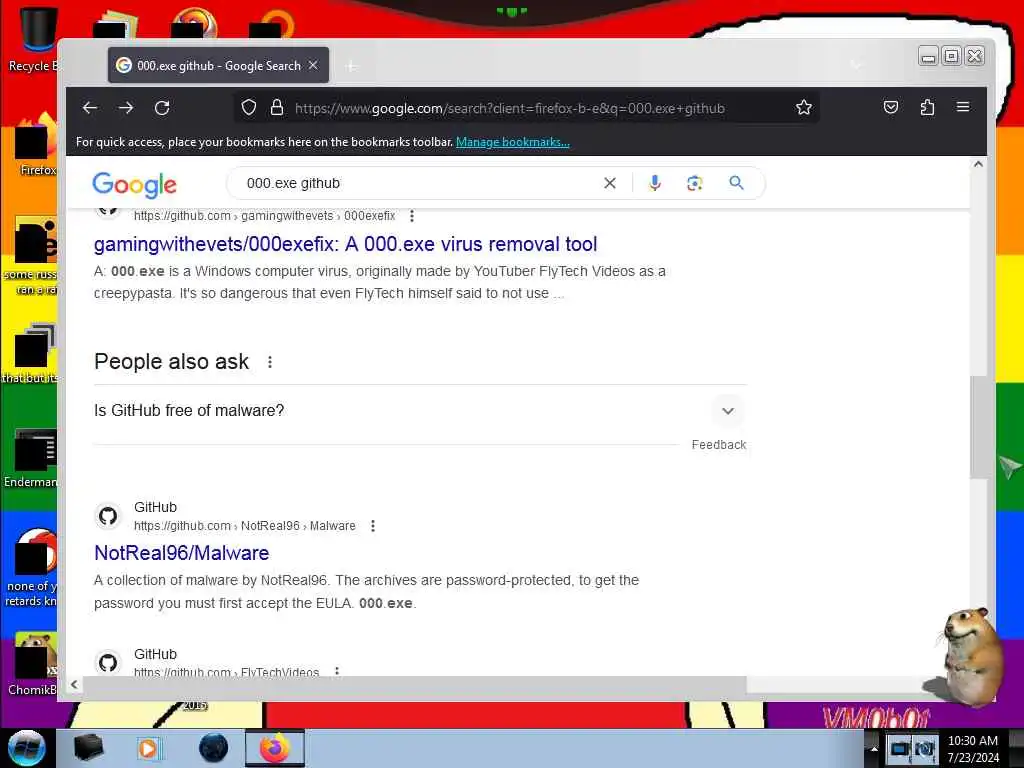
Task: Open a new tab with the plus button
Action: [351, 66]
